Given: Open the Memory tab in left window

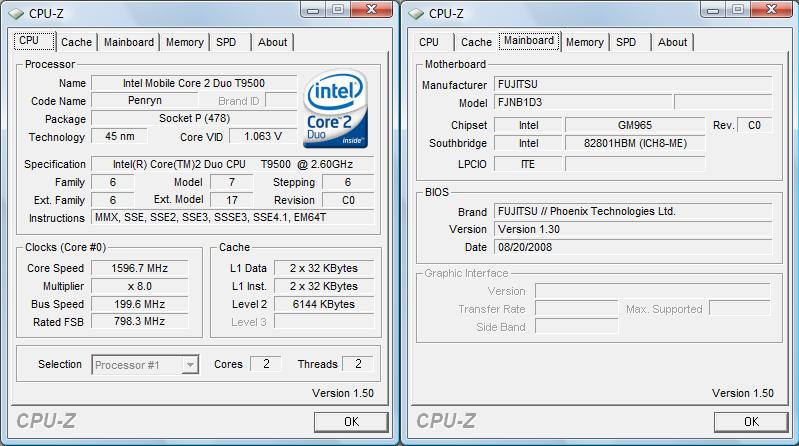Looking at the screenshot, I should click(x=184, y=42).
